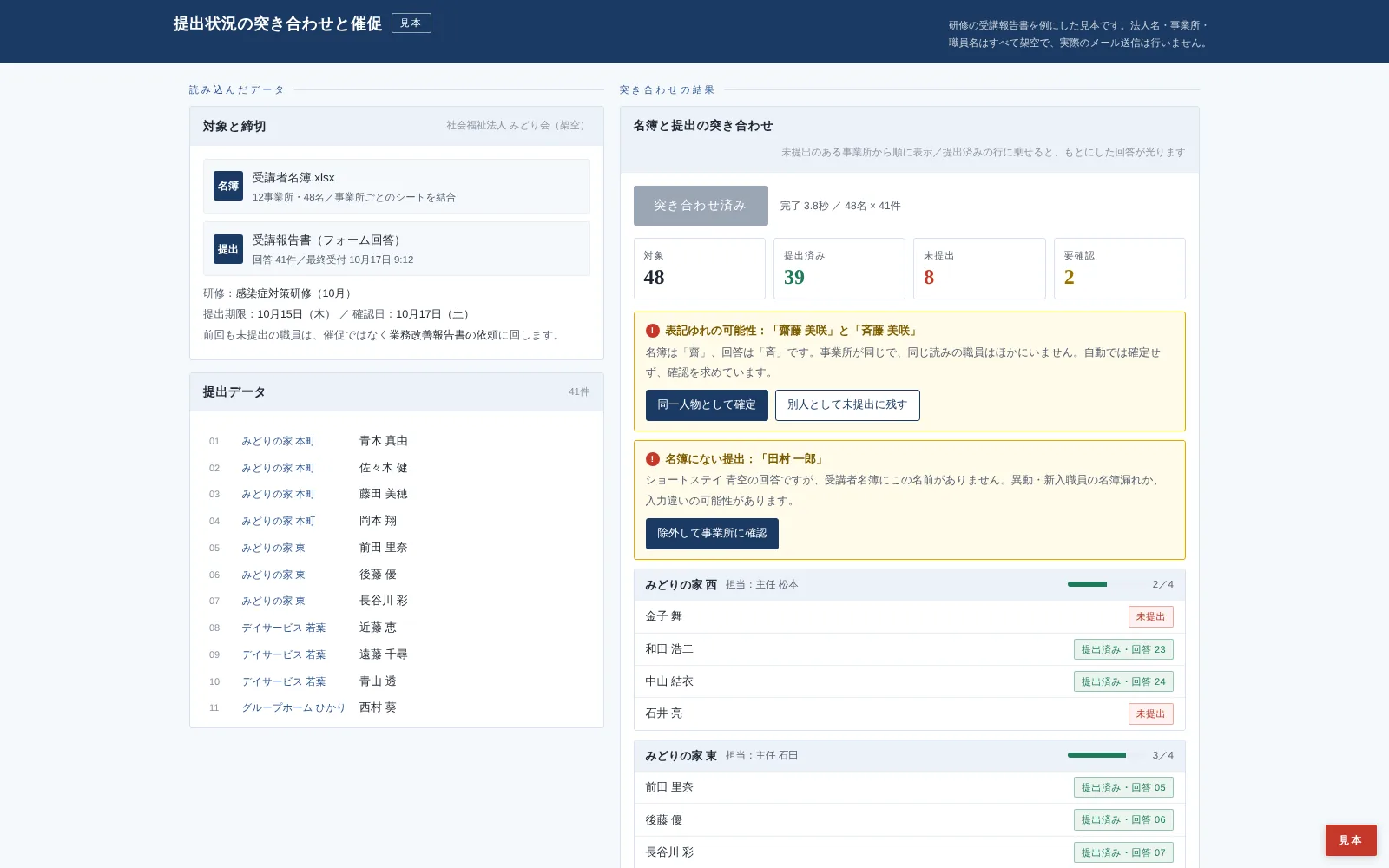Click 除外して事業所に確認 button
This screenshot has height=868, width=1389.
pyautogui.click(x=712, y=534)
